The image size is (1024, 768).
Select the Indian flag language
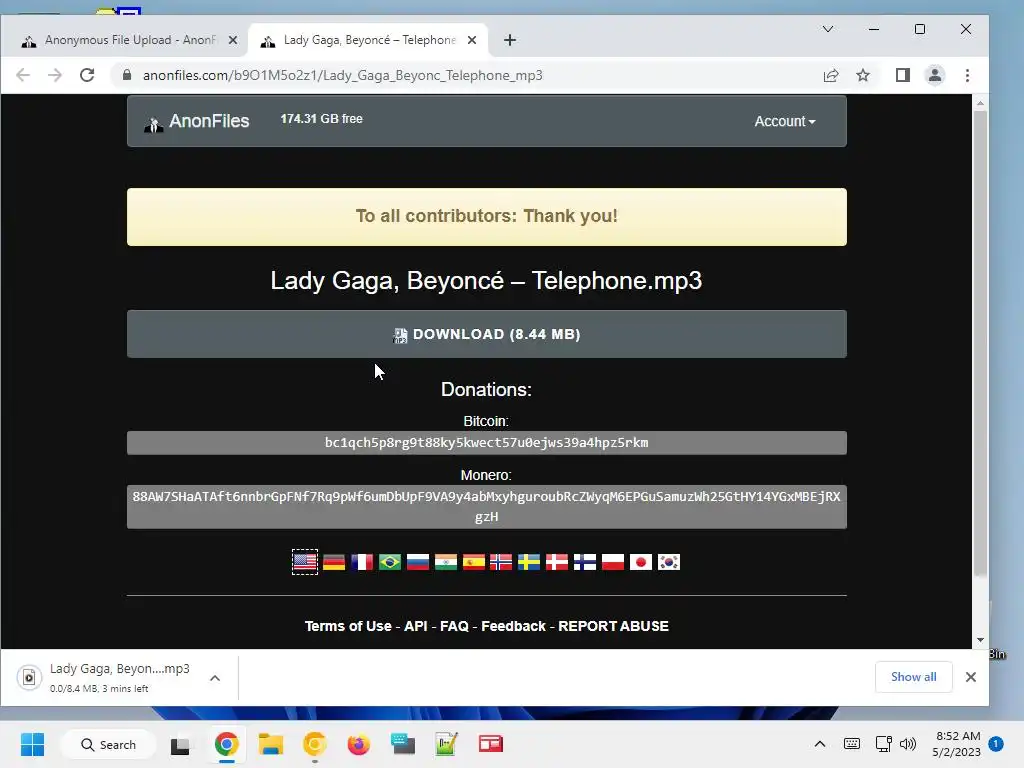click(x=446, y=562)
